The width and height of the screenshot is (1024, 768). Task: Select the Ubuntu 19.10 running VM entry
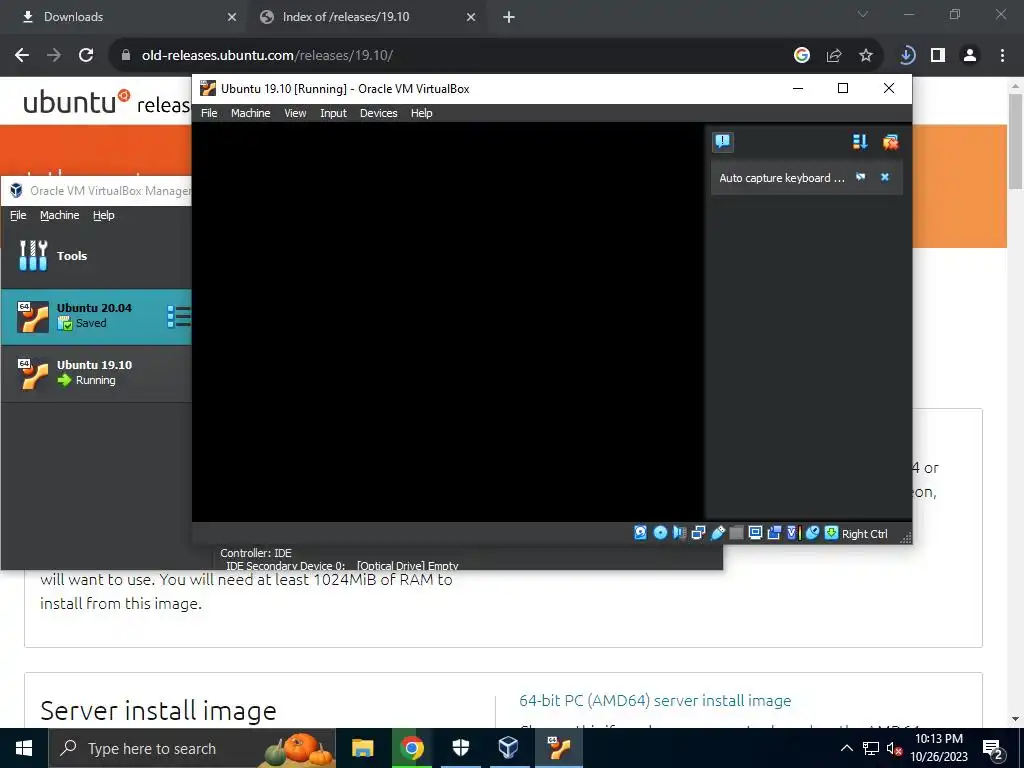(96, 373)
